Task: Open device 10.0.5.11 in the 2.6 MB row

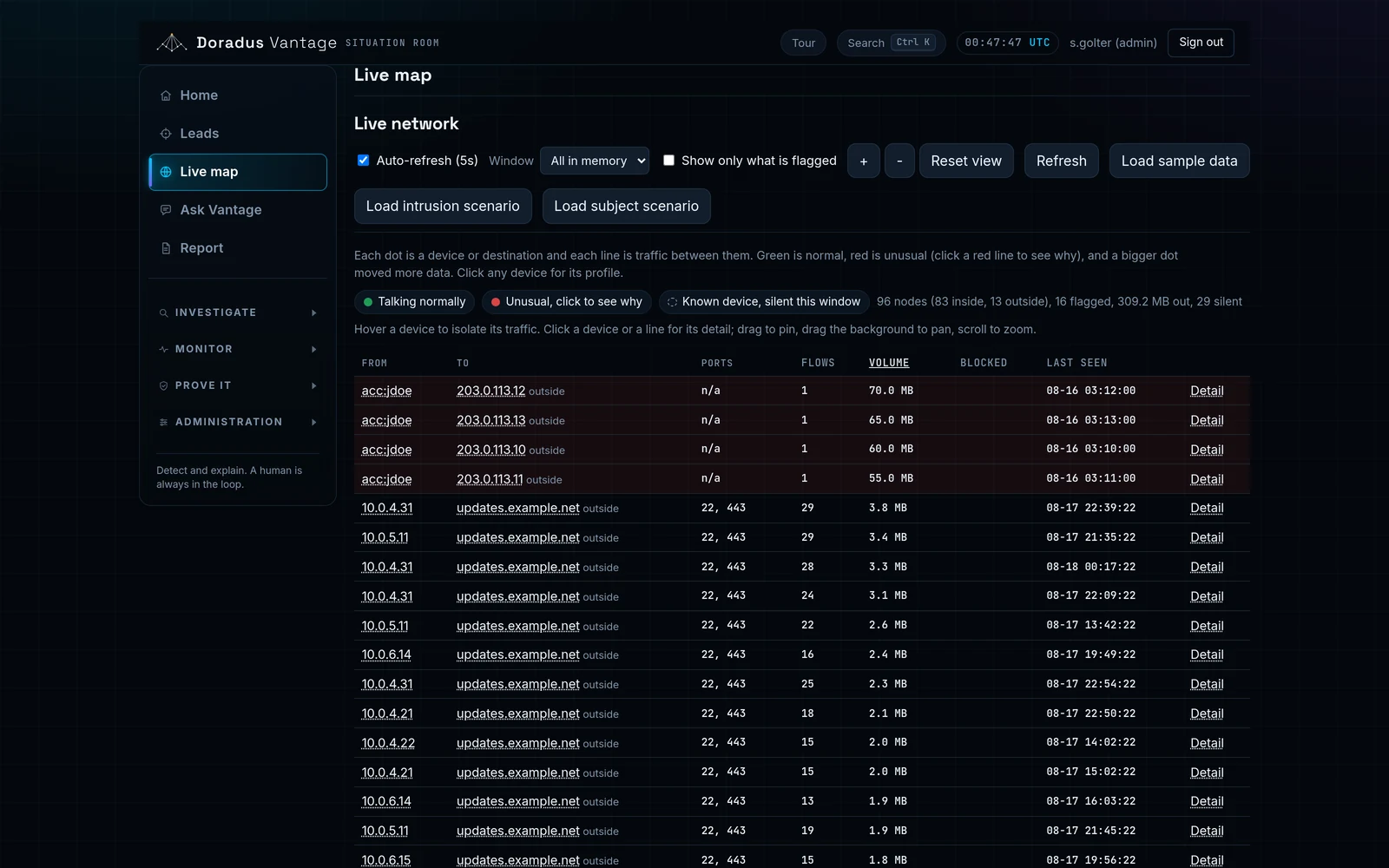Action: click(x=385, y=626)
